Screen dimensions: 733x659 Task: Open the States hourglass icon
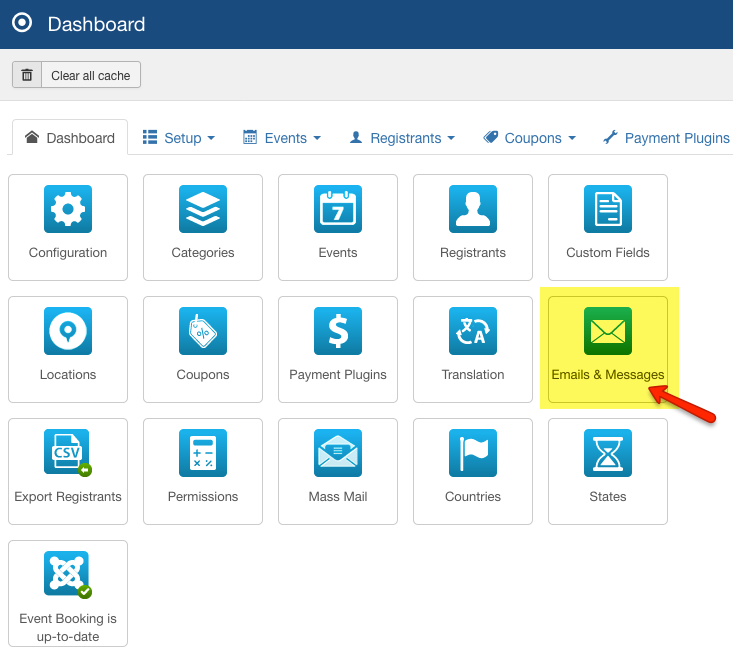point(608,453)
